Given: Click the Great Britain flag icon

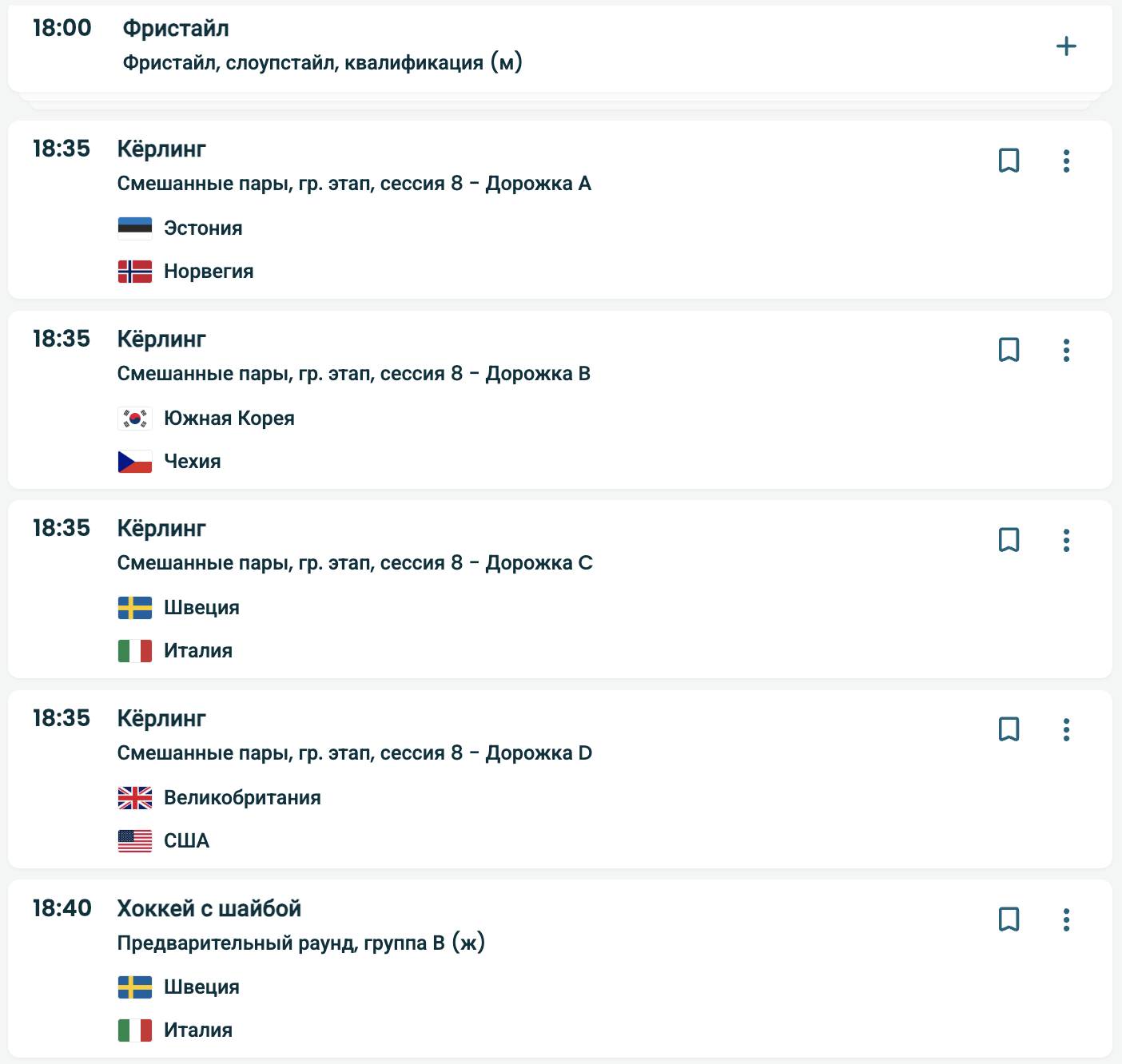Looking at the screenshot, I should point(135,798).
